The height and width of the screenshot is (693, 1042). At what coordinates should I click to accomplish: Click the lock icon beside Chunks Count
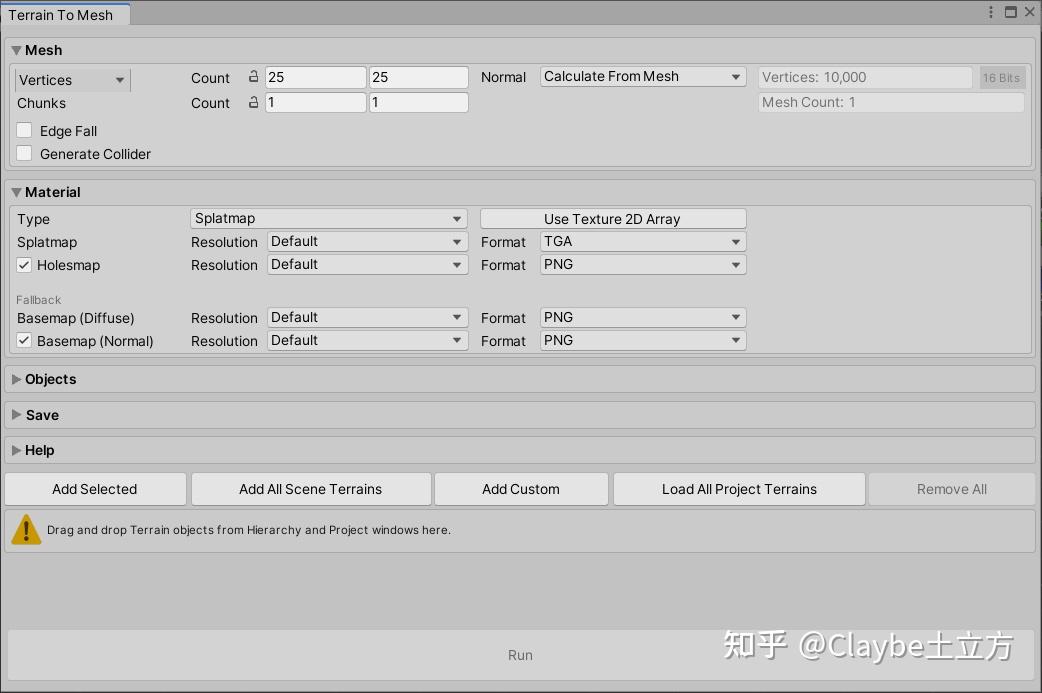pos(253,102)
